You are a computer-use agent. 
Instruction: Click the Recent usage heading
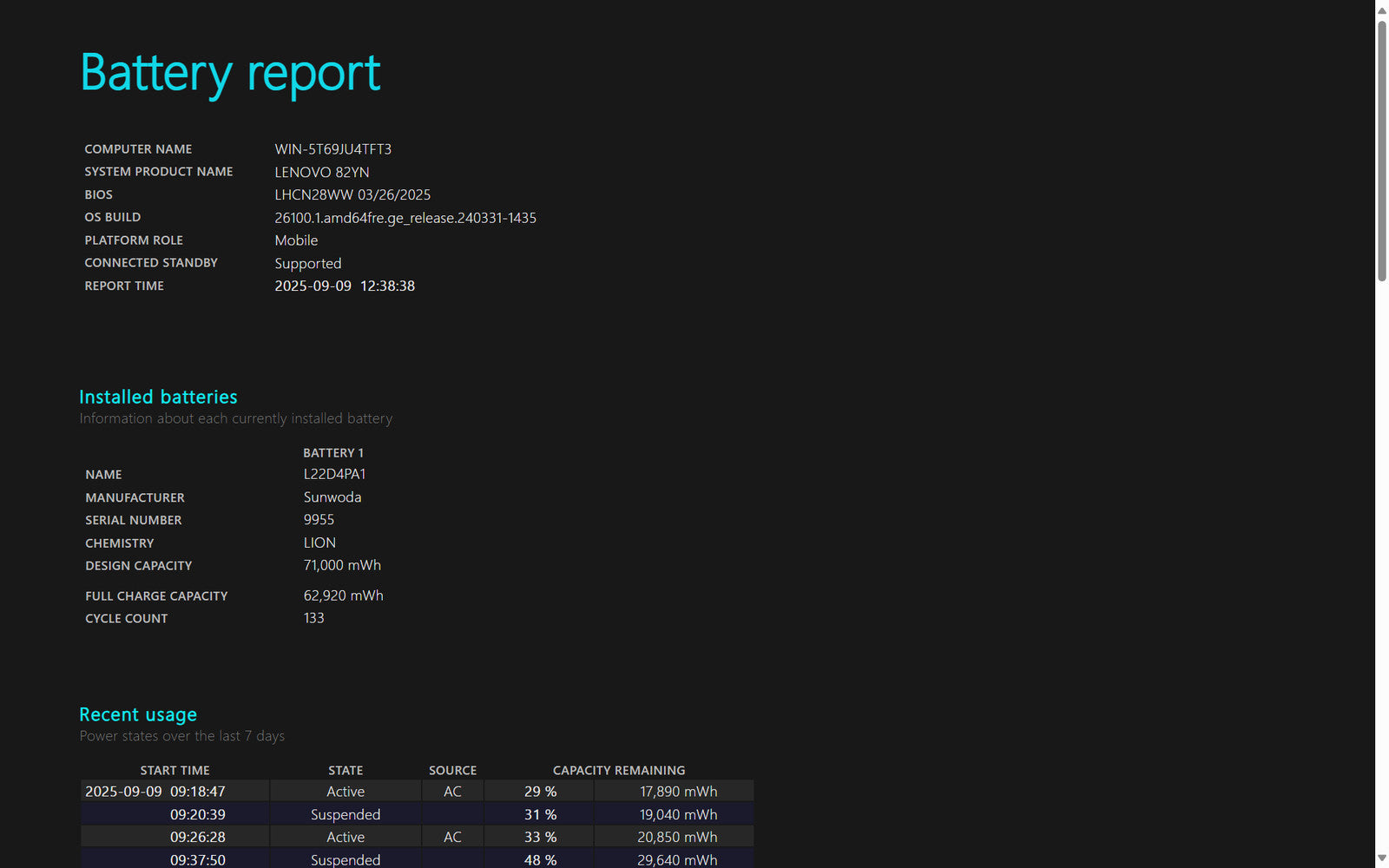click(138, 714)
